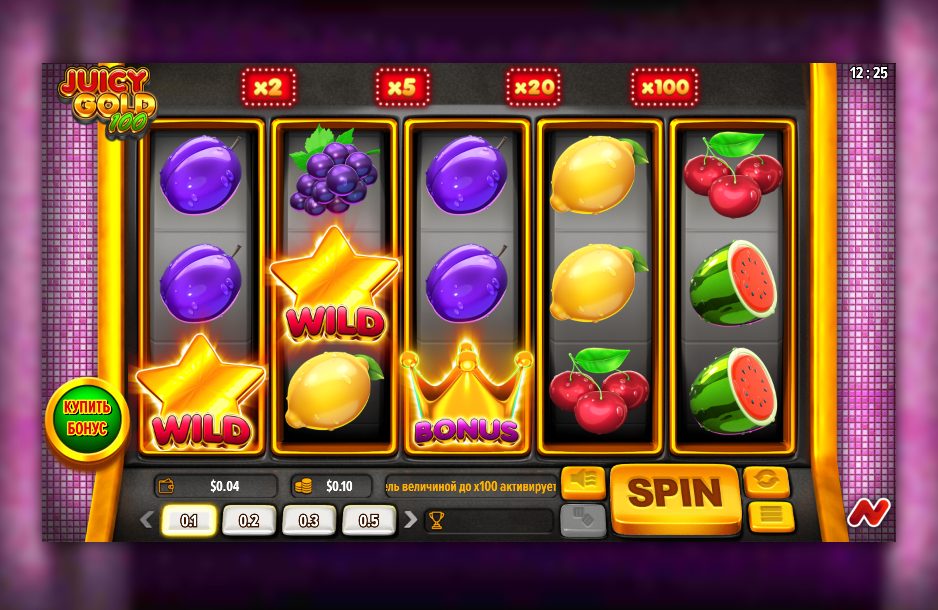Click the x2 multiplier indicator
The width and height of the screenshot is (938, 610).
[269, 88]
